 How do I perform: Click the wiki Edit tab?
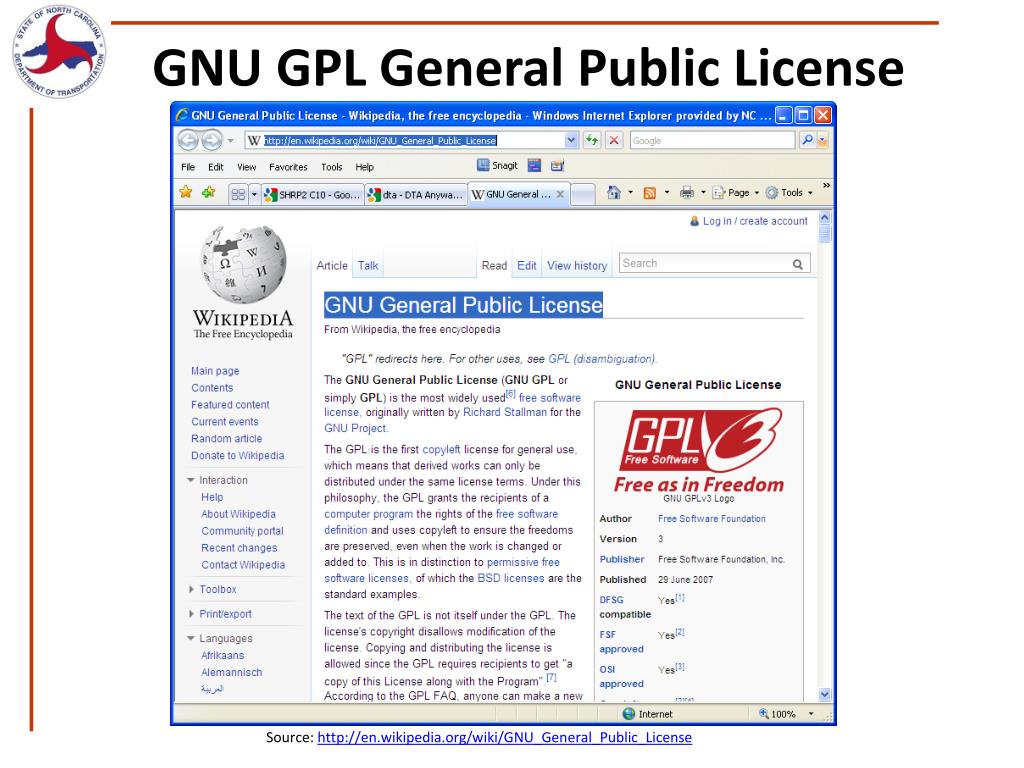pos(526,266)
